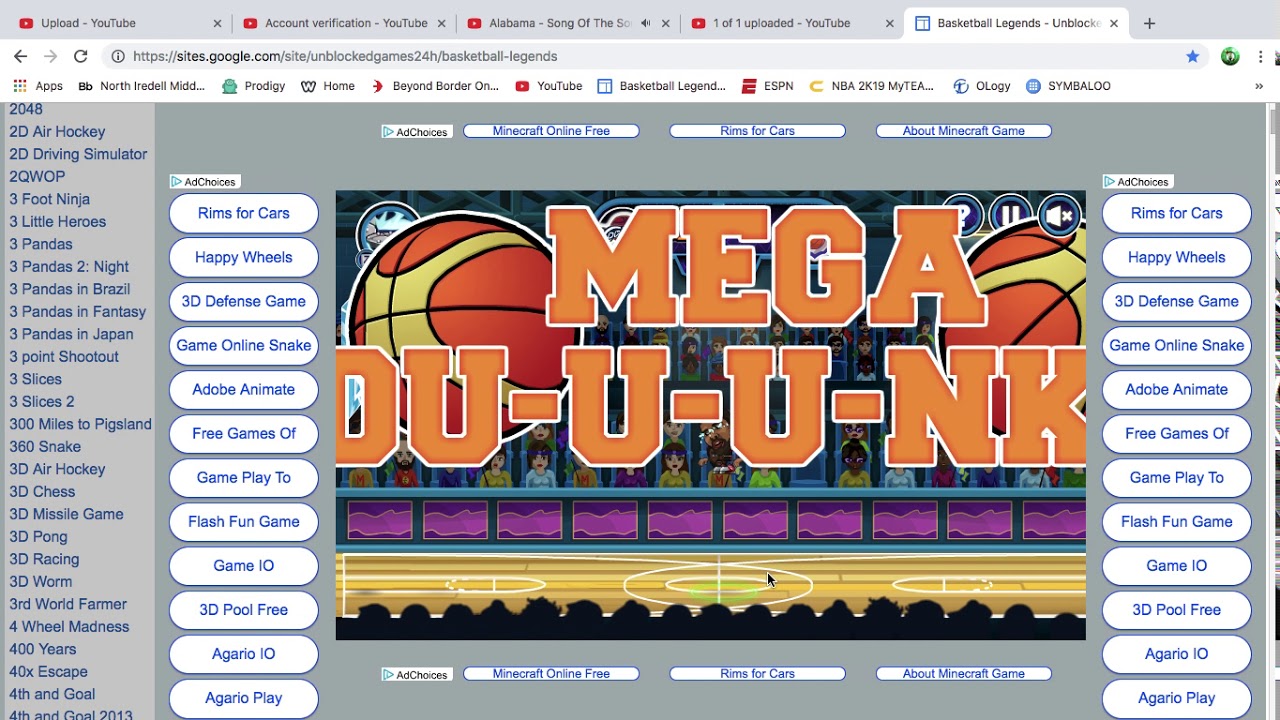Image resolution: width=1280 pixels, height=720 pixels.
Task: Open NBA 2K19 MyTEA... bookmark
Action: coord(871,86)
